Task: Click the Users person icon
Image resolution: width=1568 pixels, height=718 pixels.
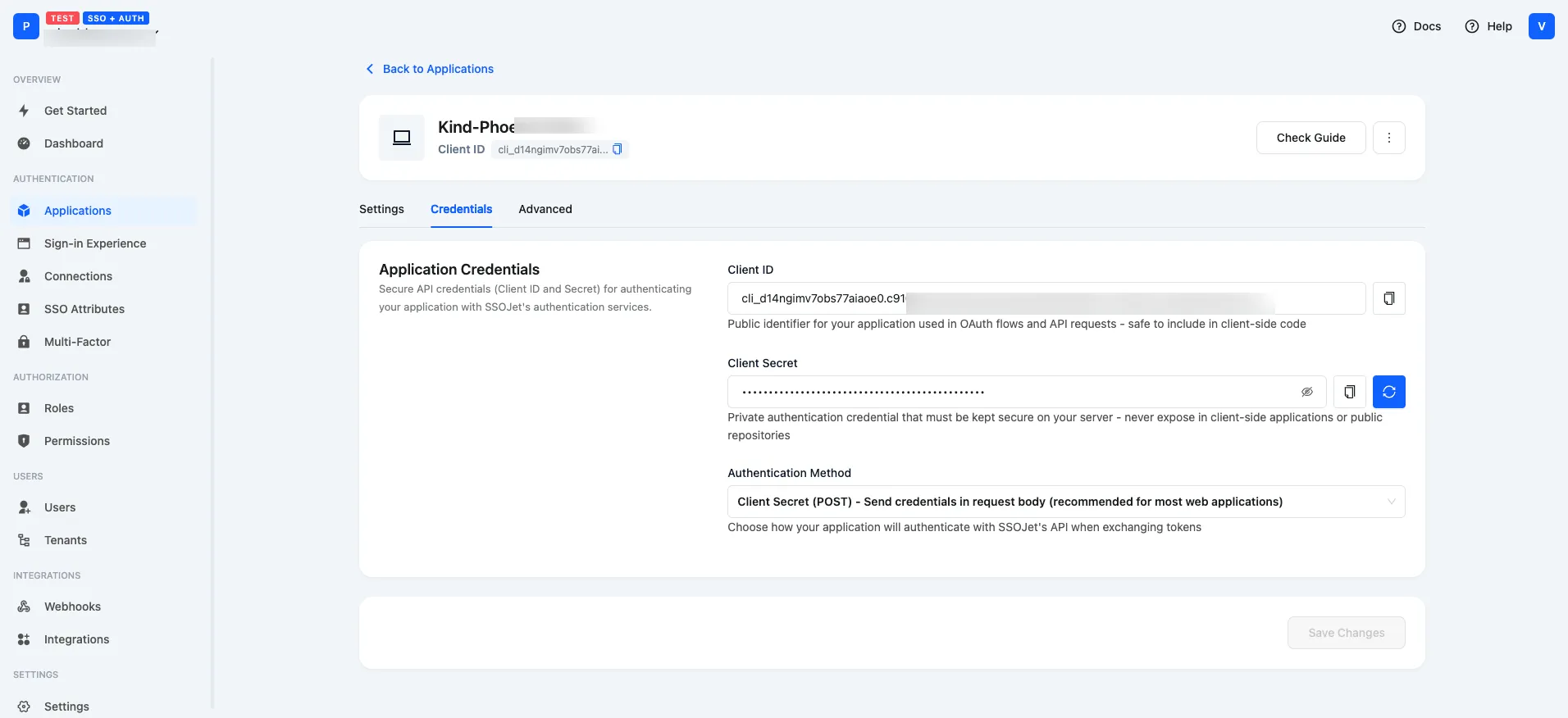Action: click(24, 507)
